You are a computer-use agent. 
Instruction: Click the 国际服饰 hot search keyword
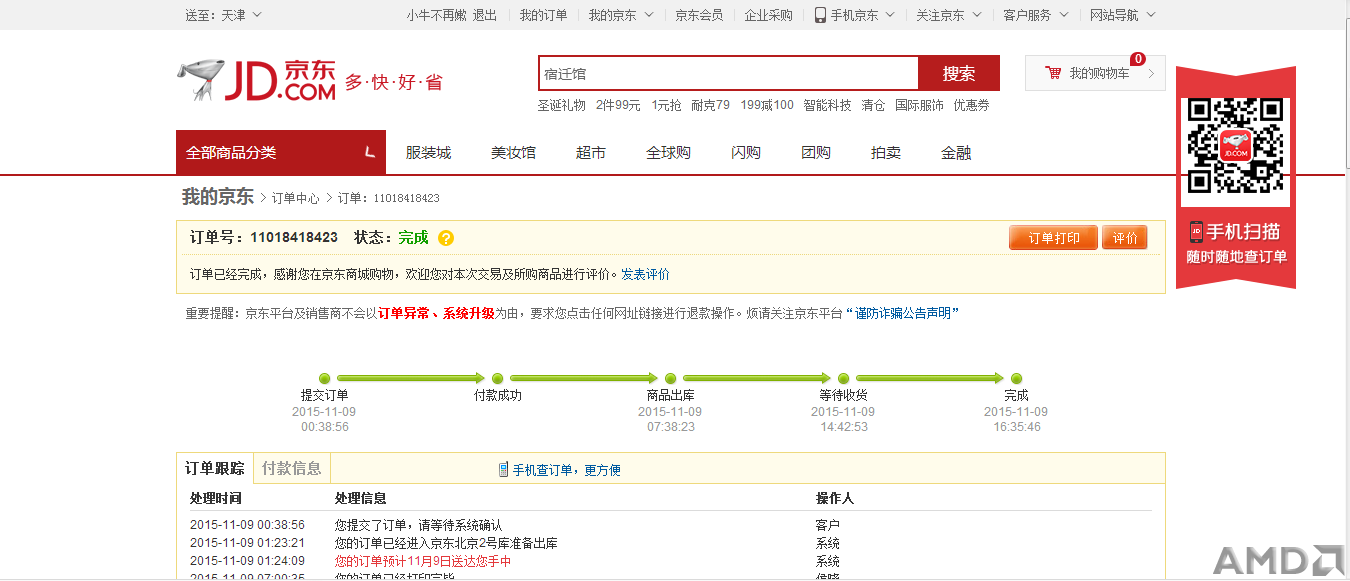point(919,105)
